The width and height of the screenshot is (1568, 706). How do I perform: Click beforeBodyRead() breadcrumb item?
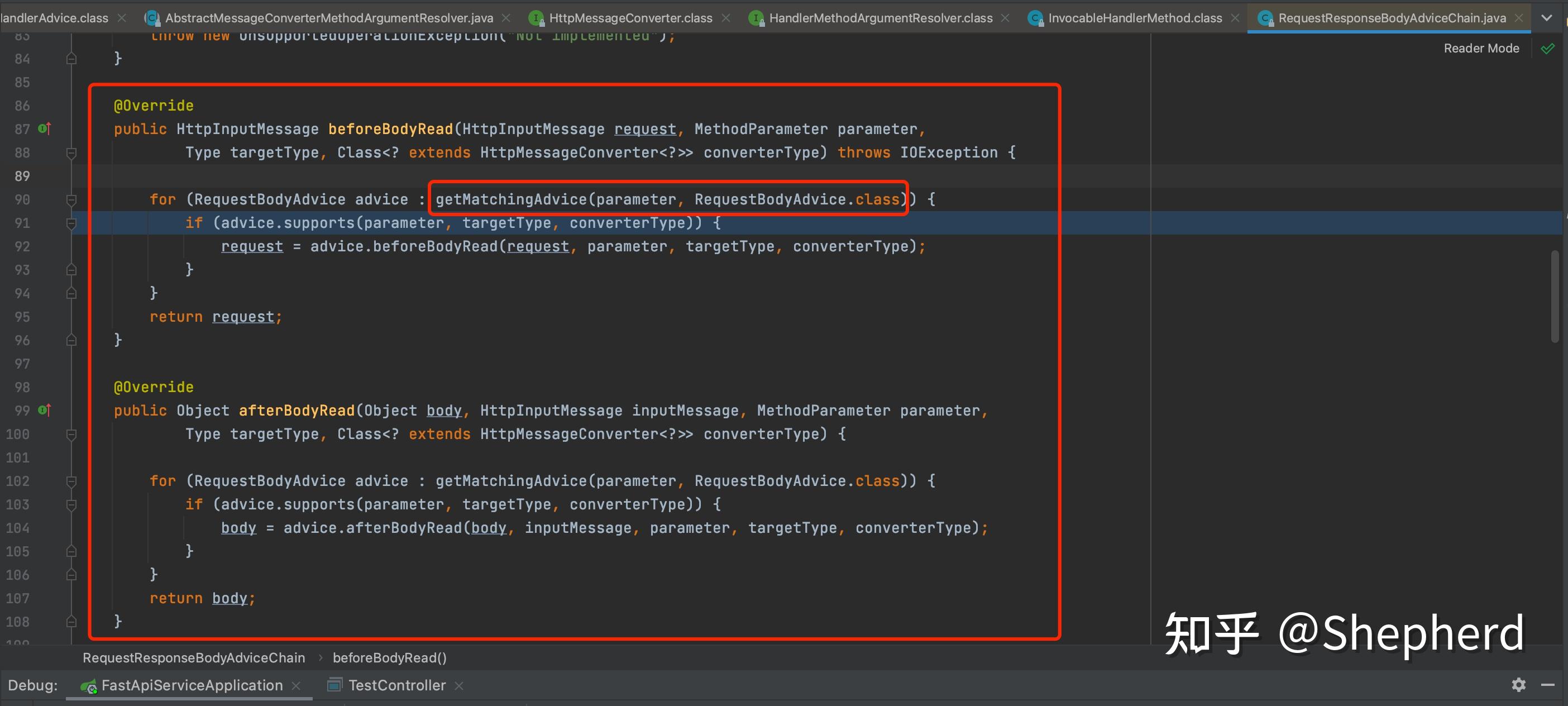click(390, 658)
